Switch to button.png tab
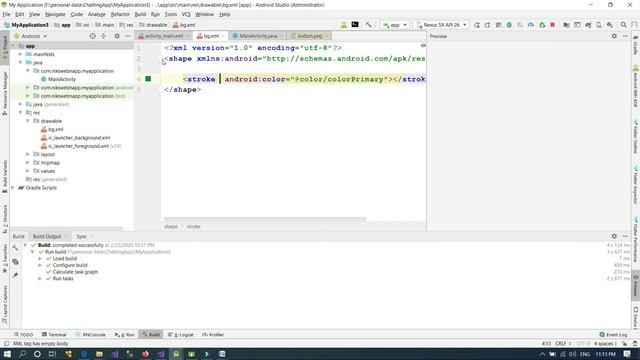The image size is (640, 360). coord(309,36)
